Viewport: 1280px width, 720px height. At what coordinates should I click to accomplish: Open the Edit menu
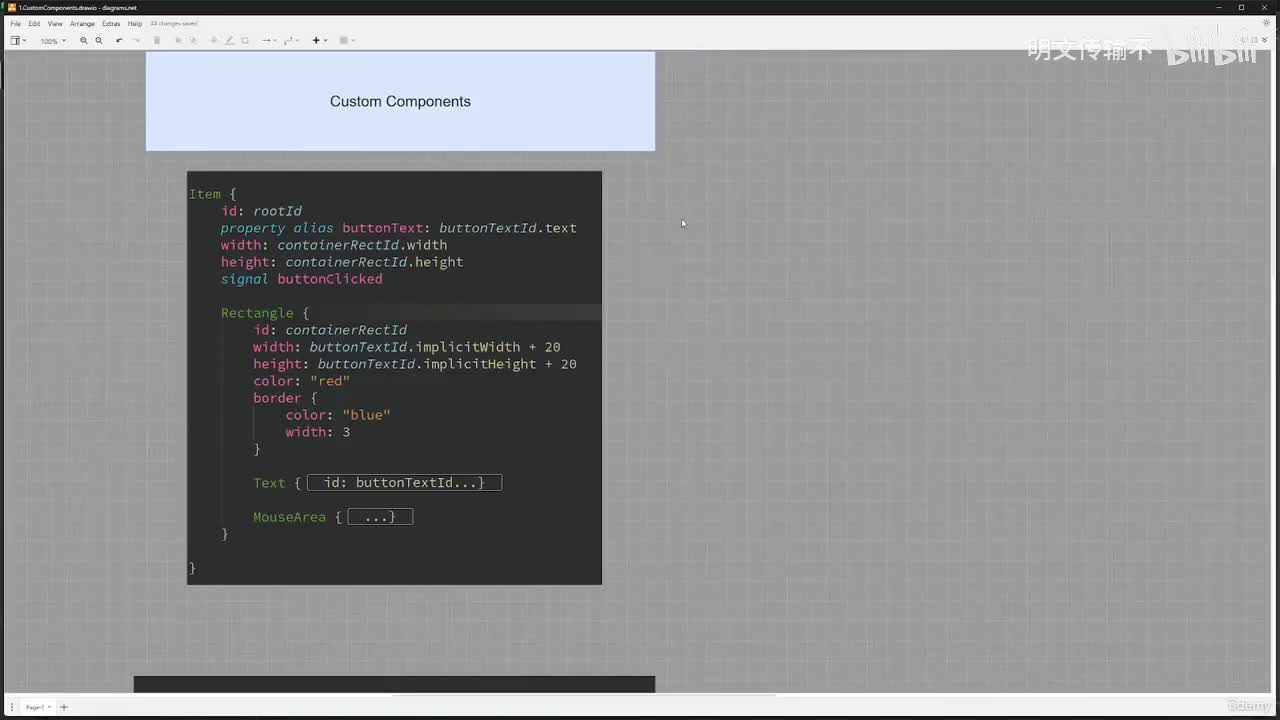(34, 24)
